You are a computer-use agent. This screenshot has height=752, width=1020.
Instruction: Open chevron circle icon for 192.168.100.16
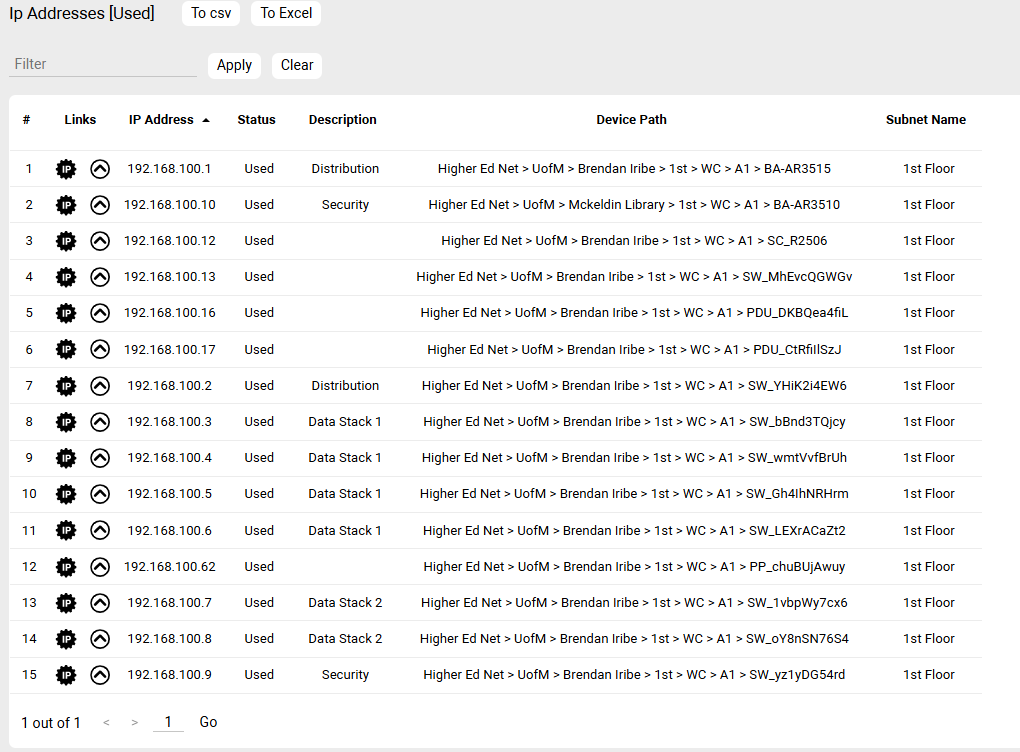click(x=100, y=313)
